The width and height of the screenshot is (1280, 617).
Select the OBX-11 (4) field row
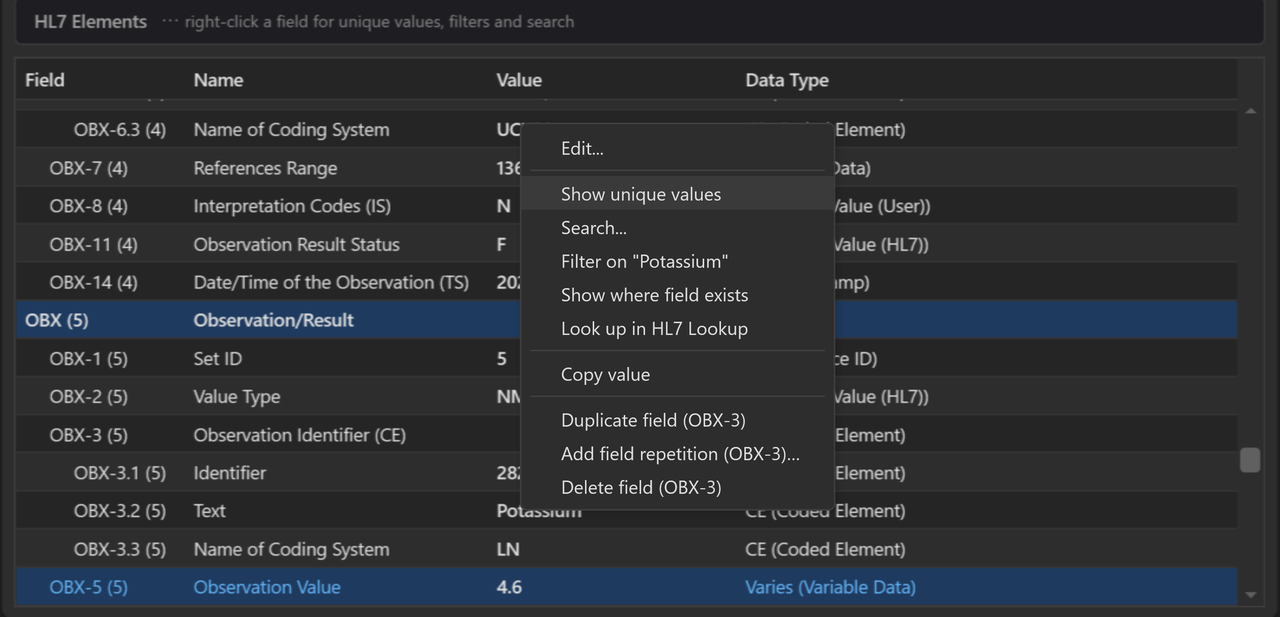(x=626, y=244)
